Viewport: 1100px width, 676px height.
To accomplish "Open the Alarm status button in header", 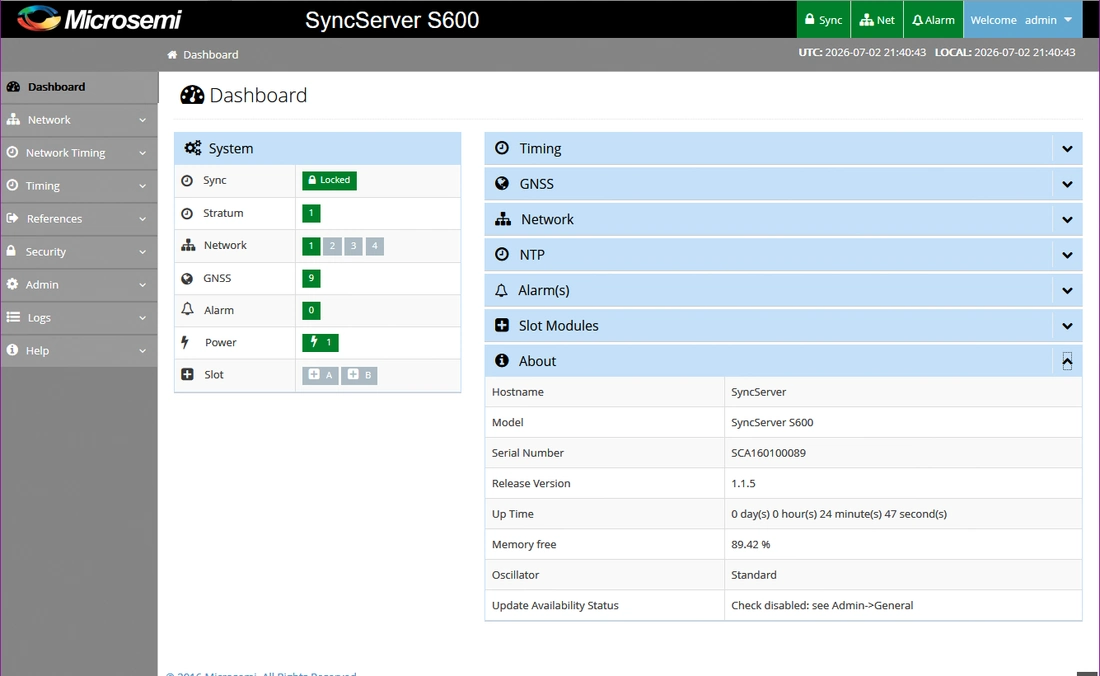I will tap(933, 20).
